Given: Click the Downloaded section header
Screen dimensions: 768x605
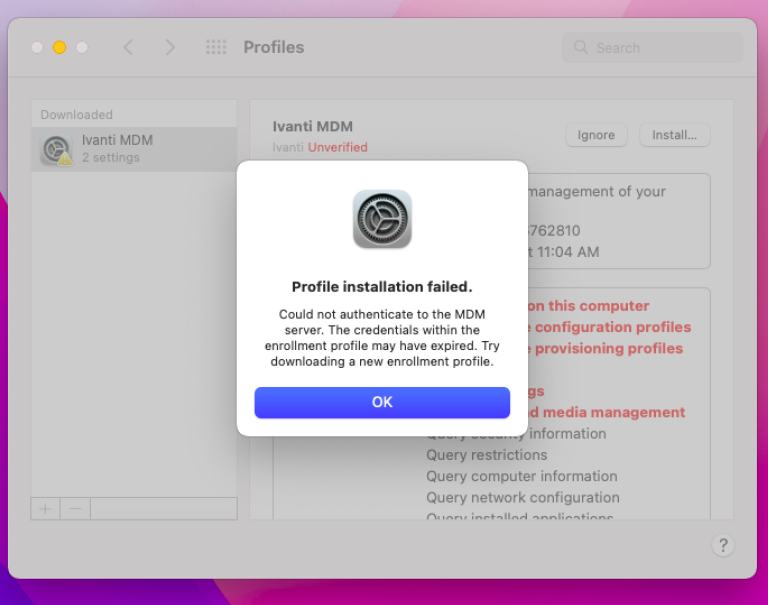Looking at the screenshot, I should click(76, 115).
